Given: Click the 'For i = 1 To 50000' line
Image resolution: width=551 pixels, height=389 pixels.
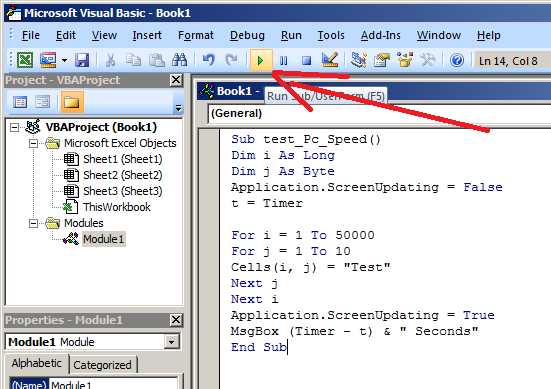Looking at the screenshot, I should pos(303,235).
